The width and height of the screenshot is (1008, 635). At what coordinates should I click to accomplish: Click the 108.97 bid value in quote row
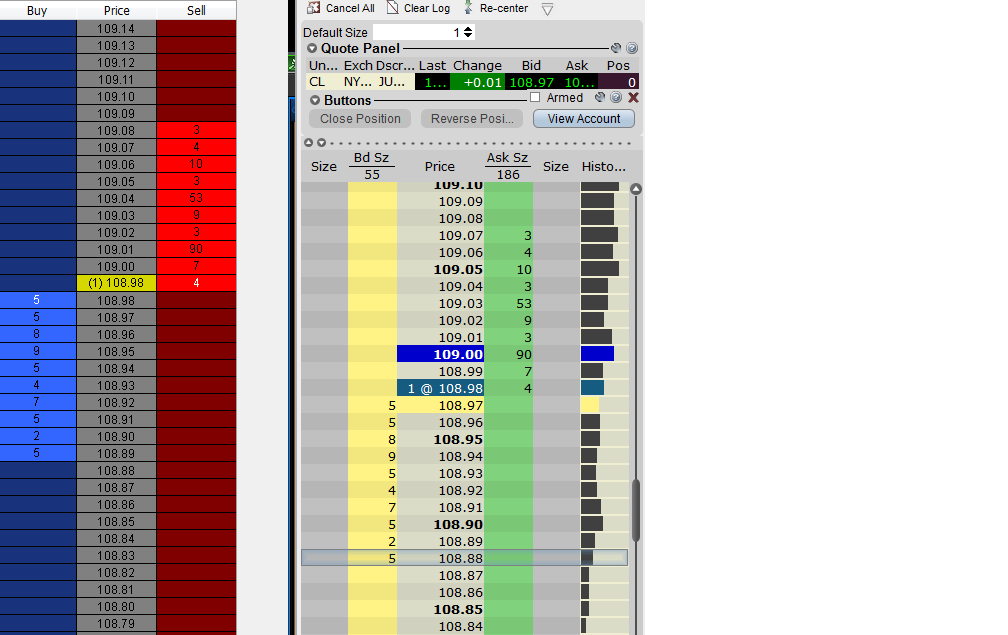pyautogui.click(x=531, y=82)
